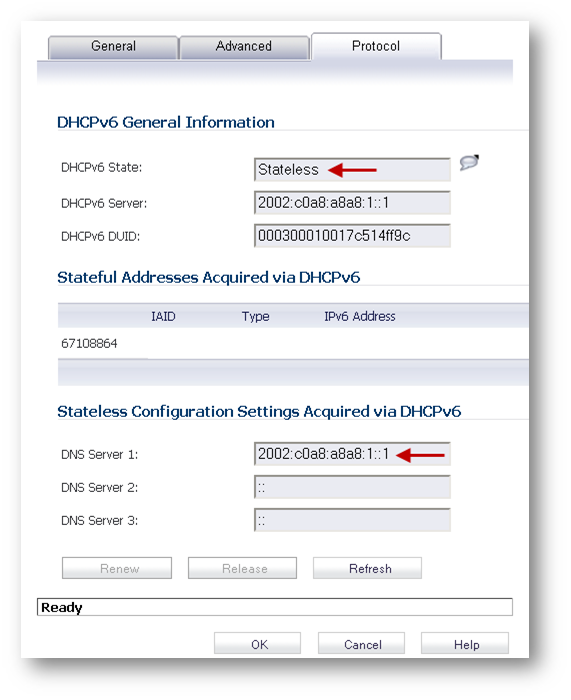The width and height of the screenshot is (571, 700).
Task: Dismiss the dialog with Cancel
Action: click(x=362, y=643)
